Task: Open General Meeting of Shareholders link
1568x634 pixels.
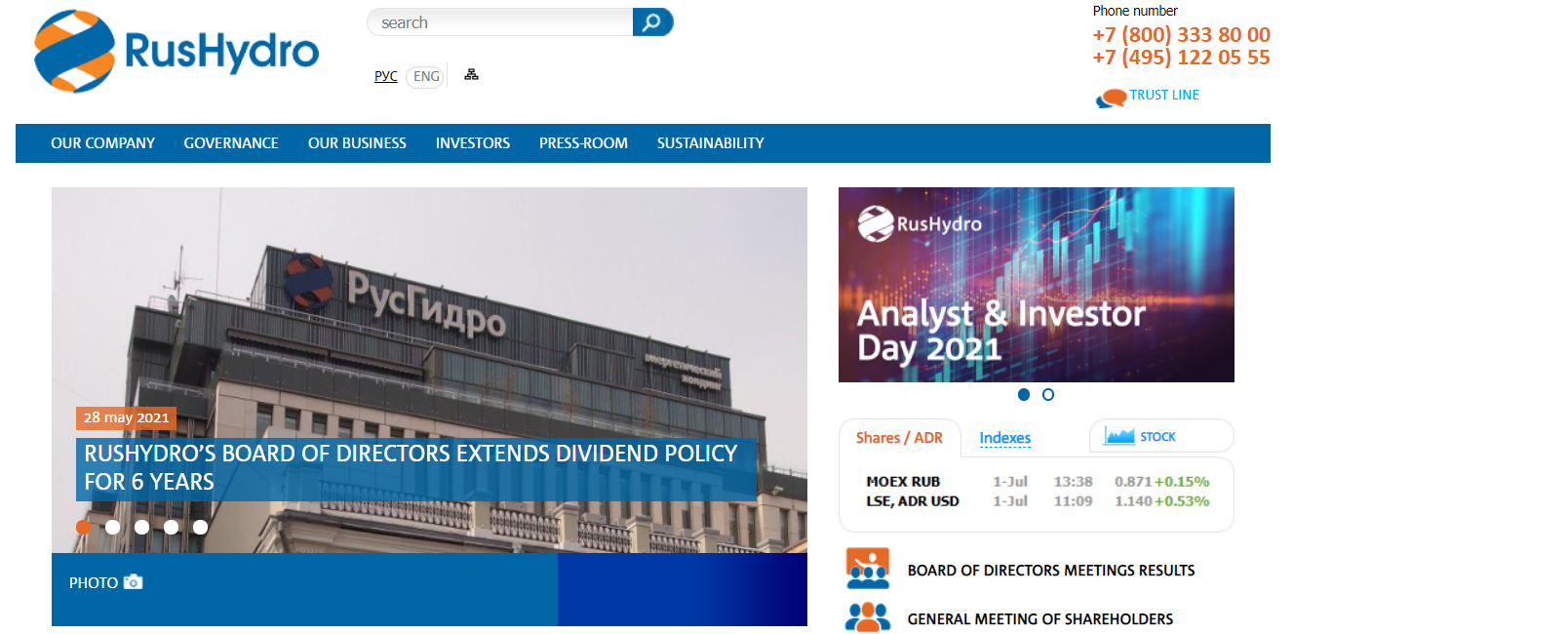Action: click(1040, 619)
